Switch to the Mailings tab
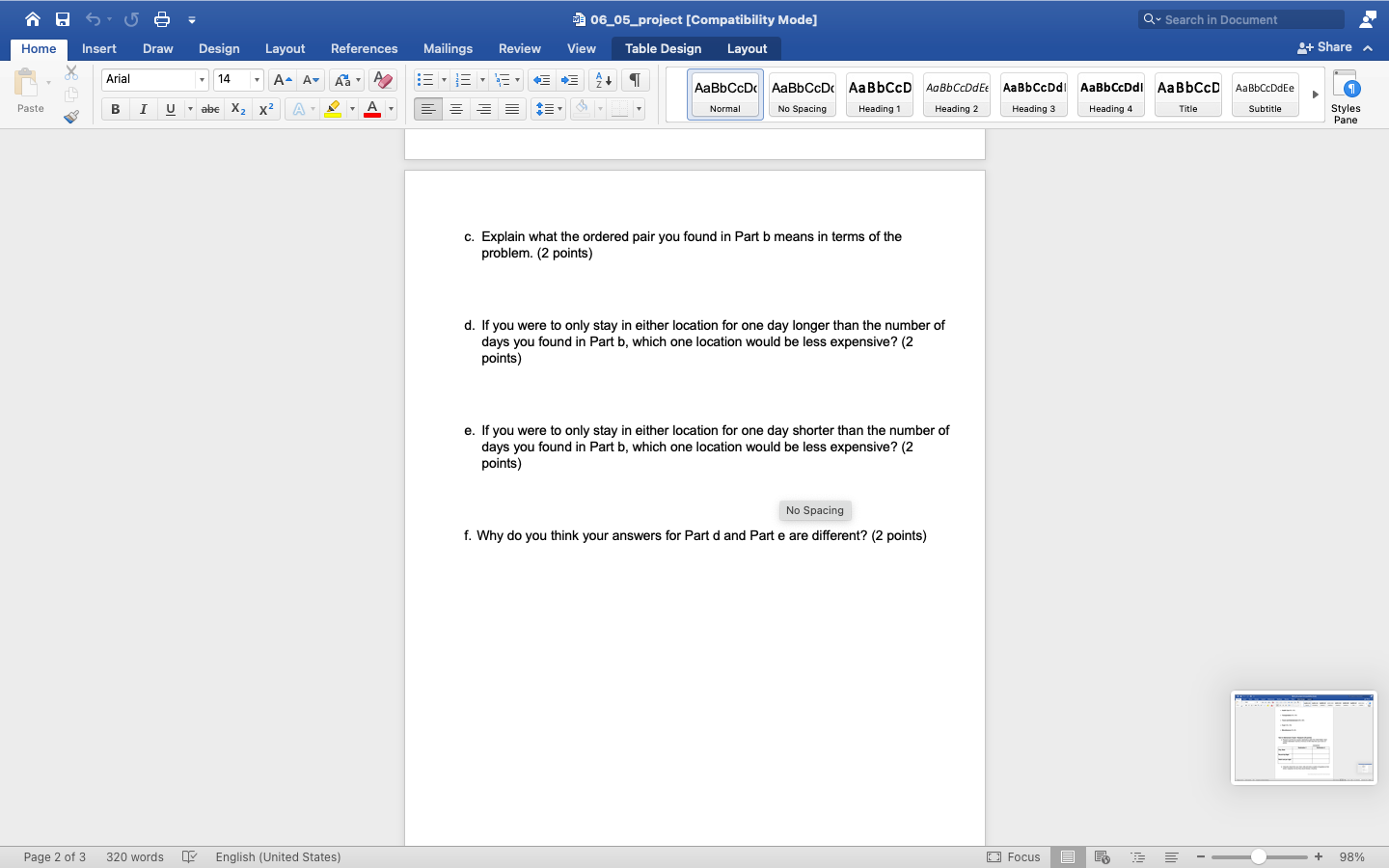The height and width of the screenshot is (868, 1389). 449,48
